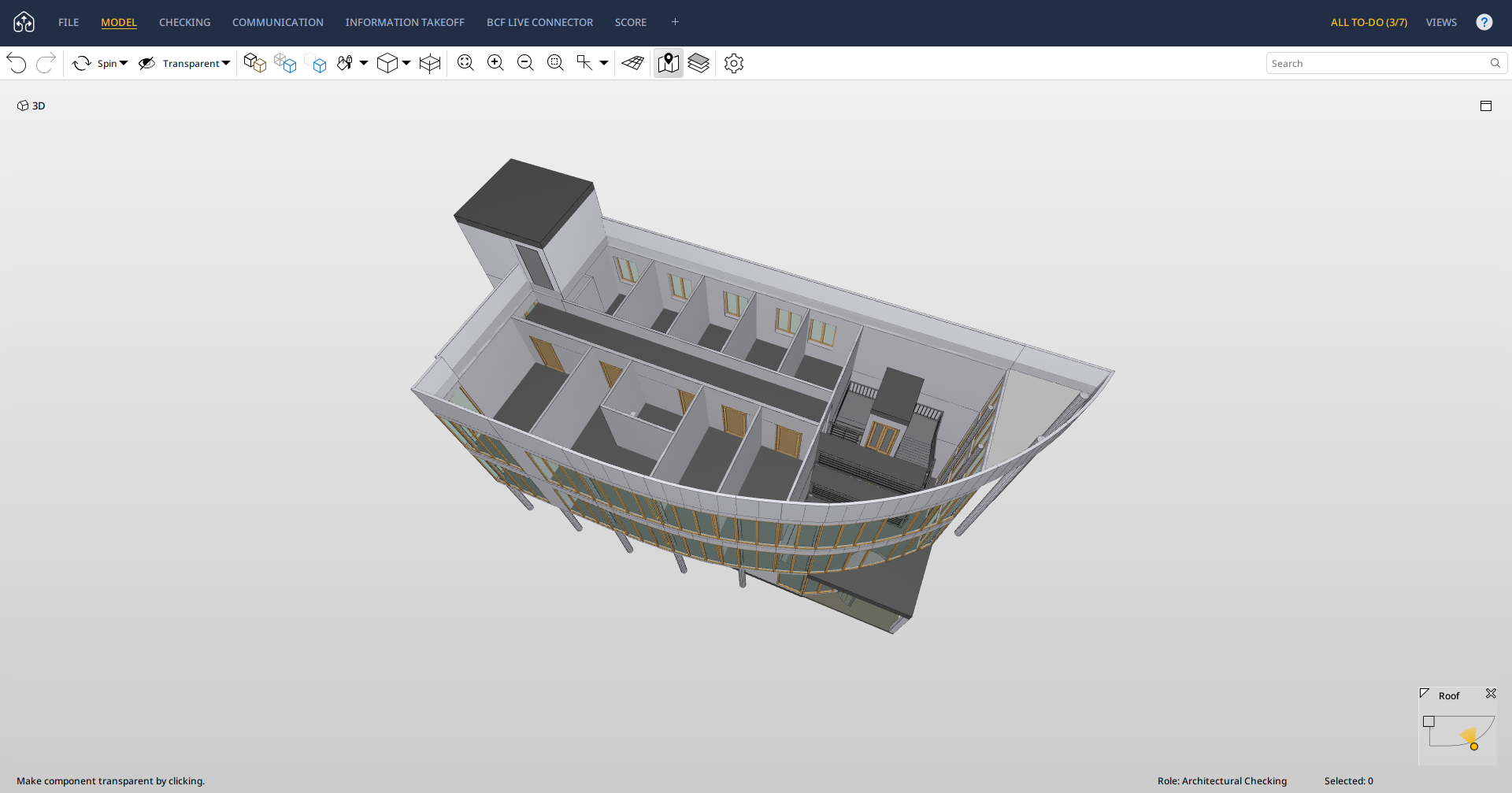Viewport: 1512px width, 793px height.
Task: Add a new layout with plus button
Action: (x=675, y=22)
